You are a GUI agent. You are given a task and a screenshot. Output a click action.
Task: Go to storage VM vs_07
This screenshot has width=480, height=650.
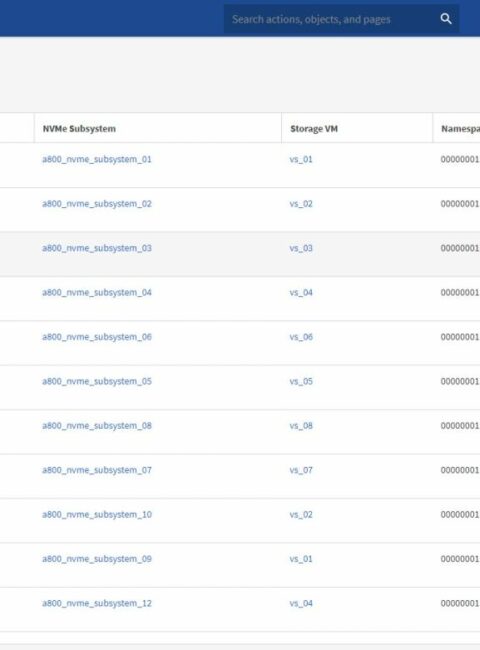click(301, 470)
